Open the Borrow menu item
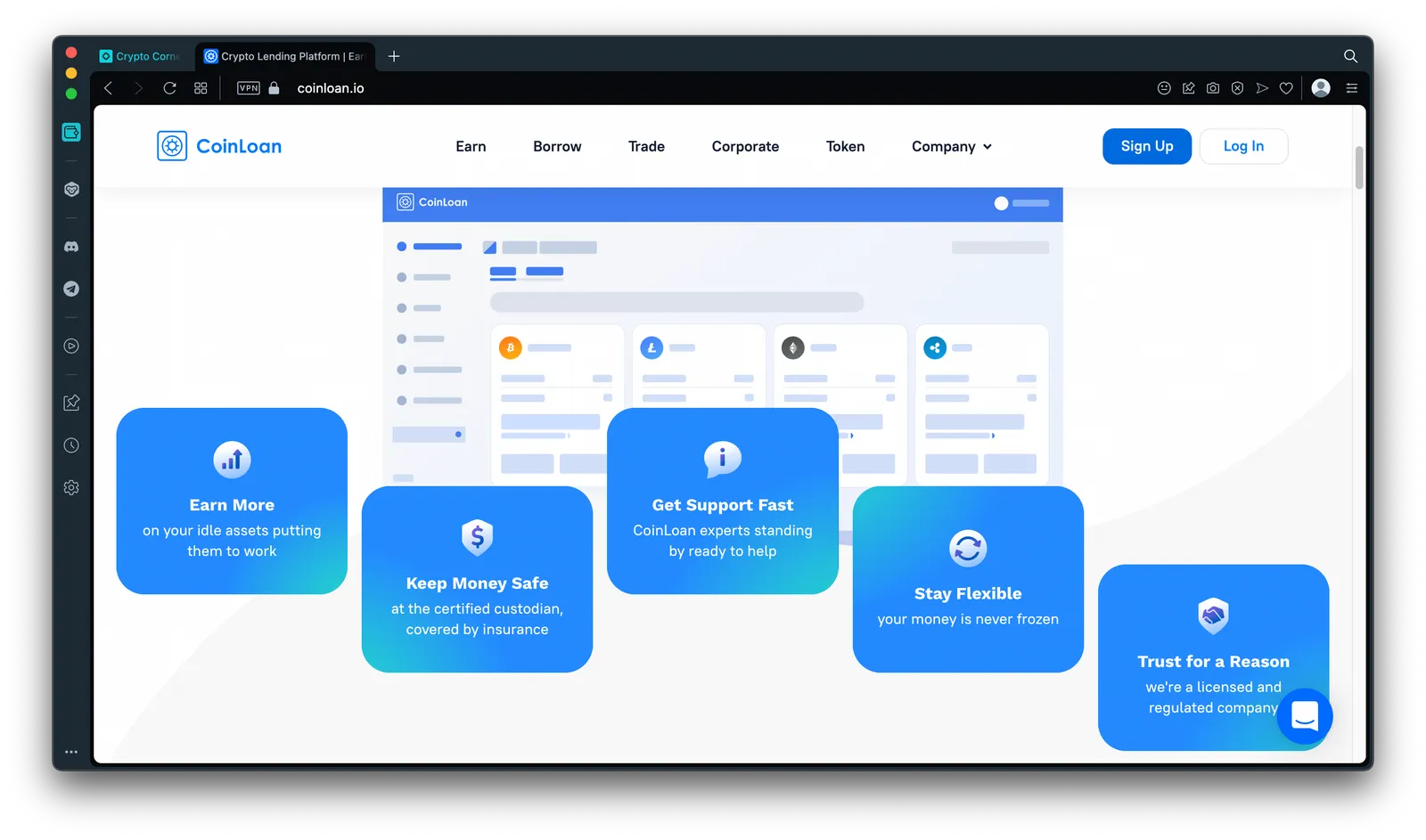Image resolution: width=1426 pixels, height=840 pixels. pyautogui.click(x=557, y=147)
